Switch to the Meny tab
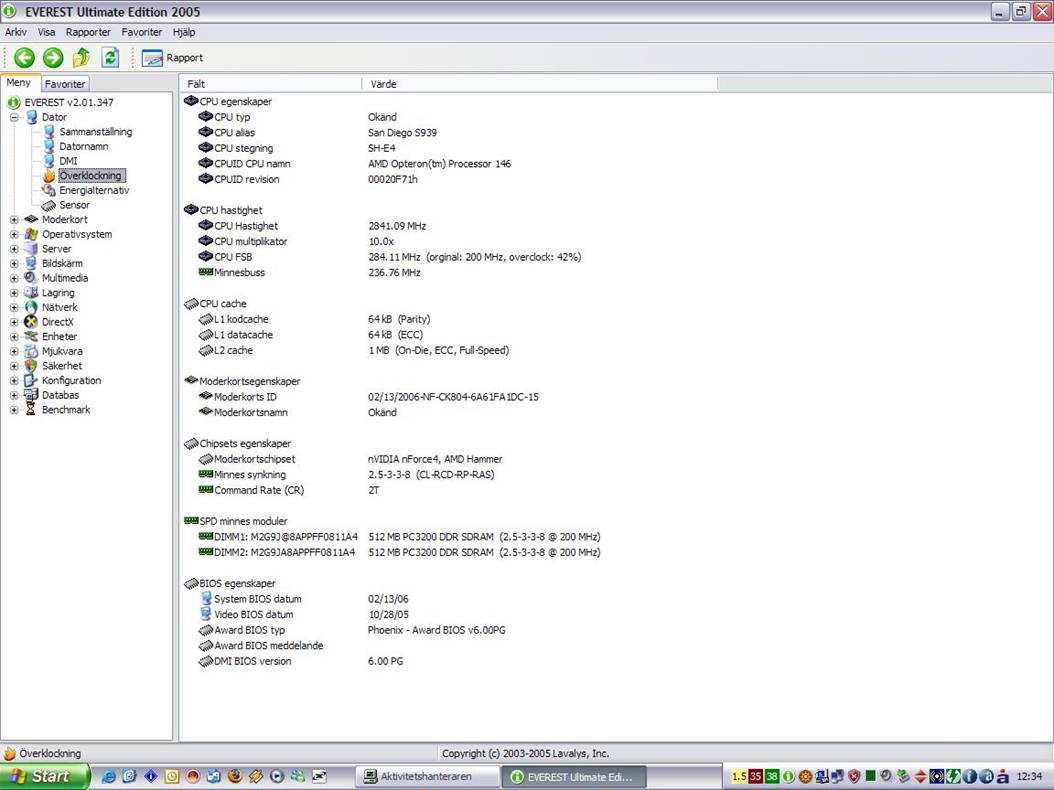The height and width of the screenshot is (790, 1054). pos(19,83)
